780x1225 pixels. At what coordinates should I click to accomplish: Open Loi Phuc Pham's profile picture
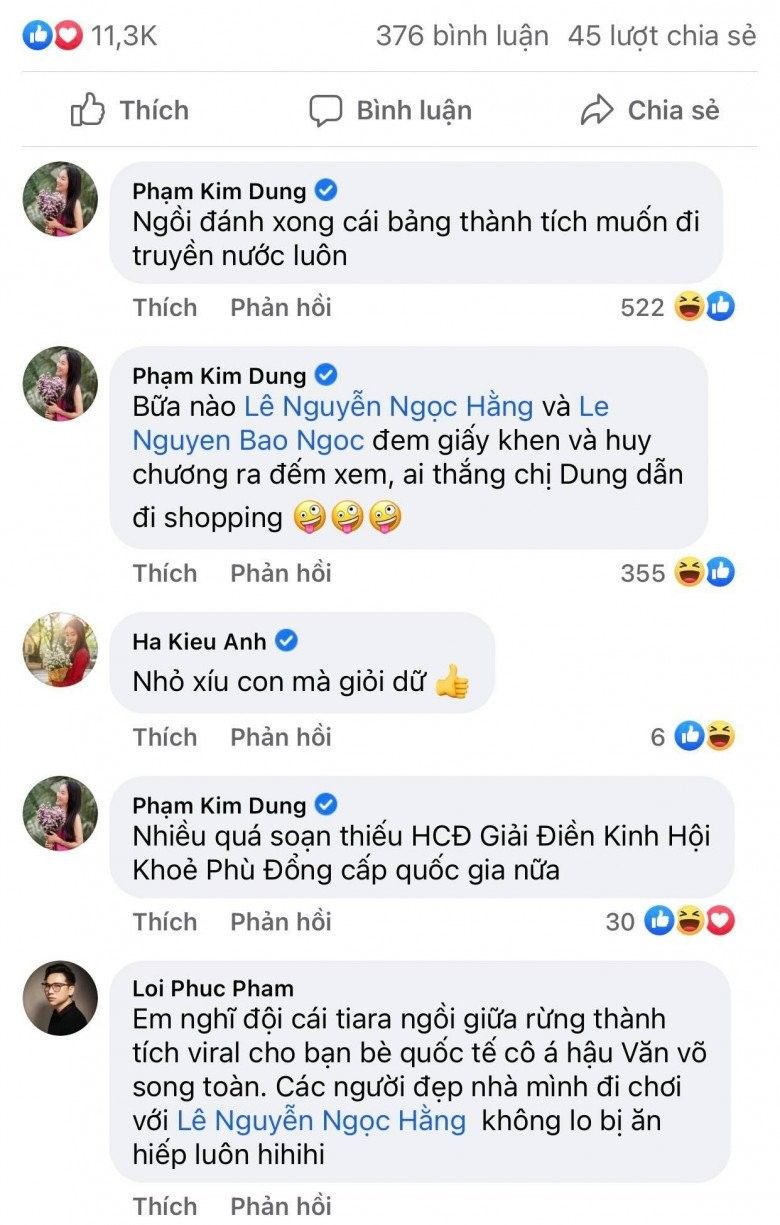pos(60,998)
